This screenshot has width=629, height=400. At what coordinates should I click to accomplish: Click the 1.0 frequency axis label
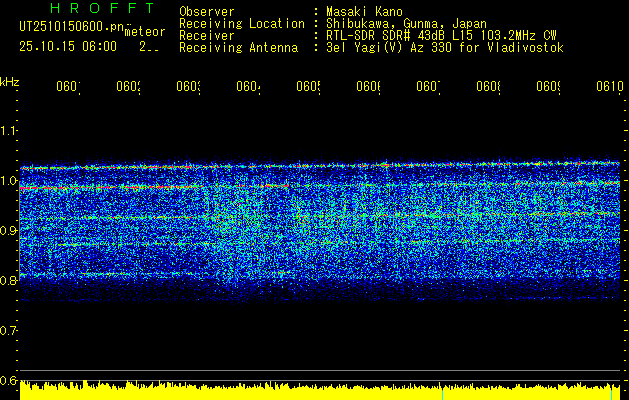[x=8, y=181]
